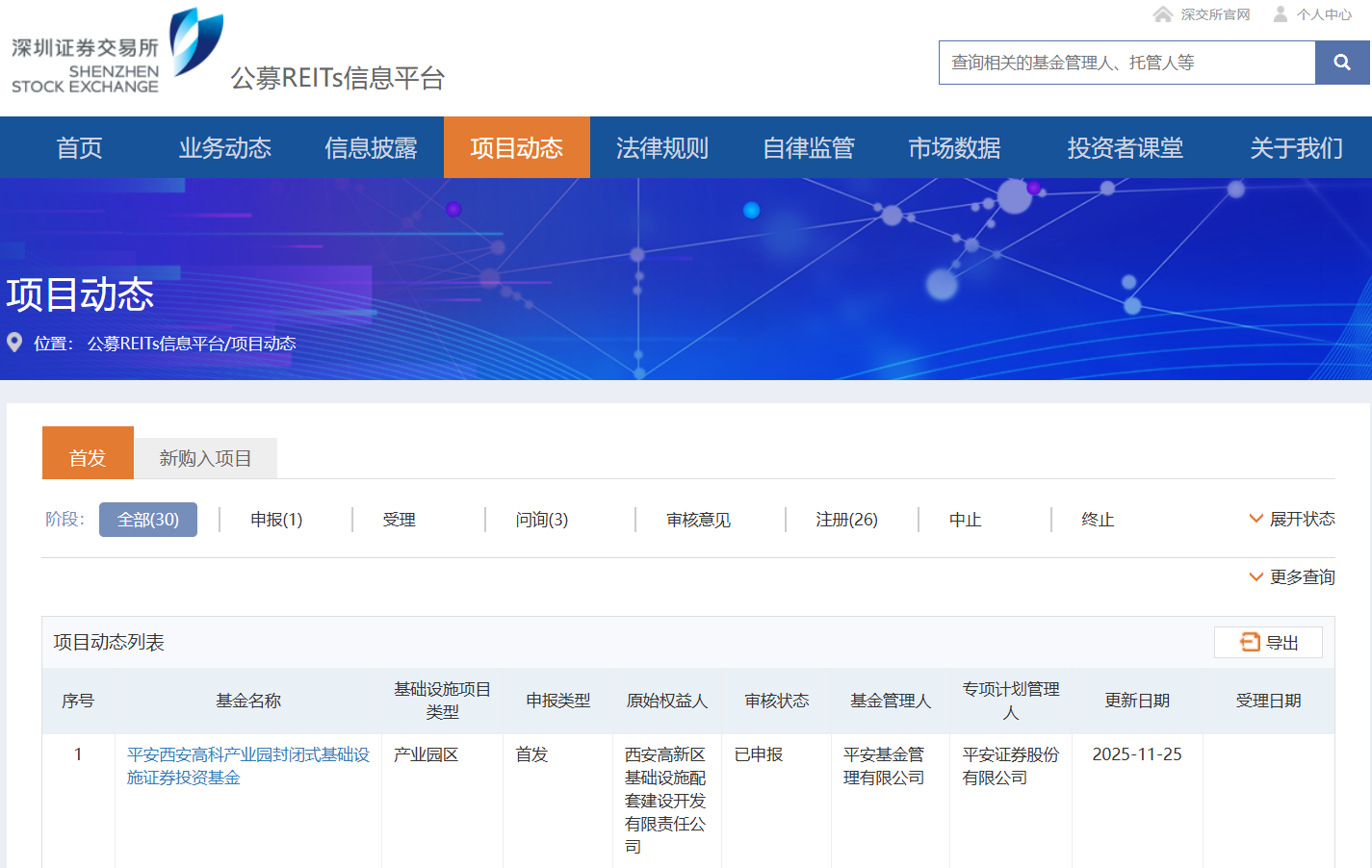Screen dimensions: 1372x868
Task: Filter by 注册(26) stage
Action: pyautogui.click(x=846, y=520)
